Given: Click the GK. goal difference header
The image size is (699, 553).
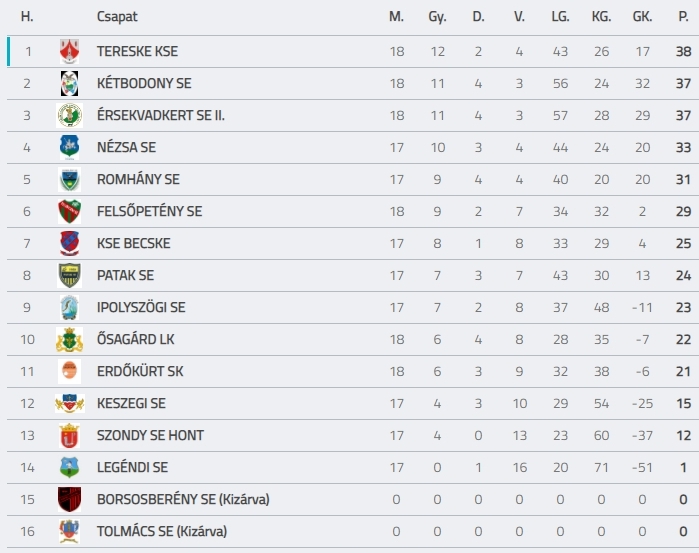Looking at the screenshot, I should [642, 17].
